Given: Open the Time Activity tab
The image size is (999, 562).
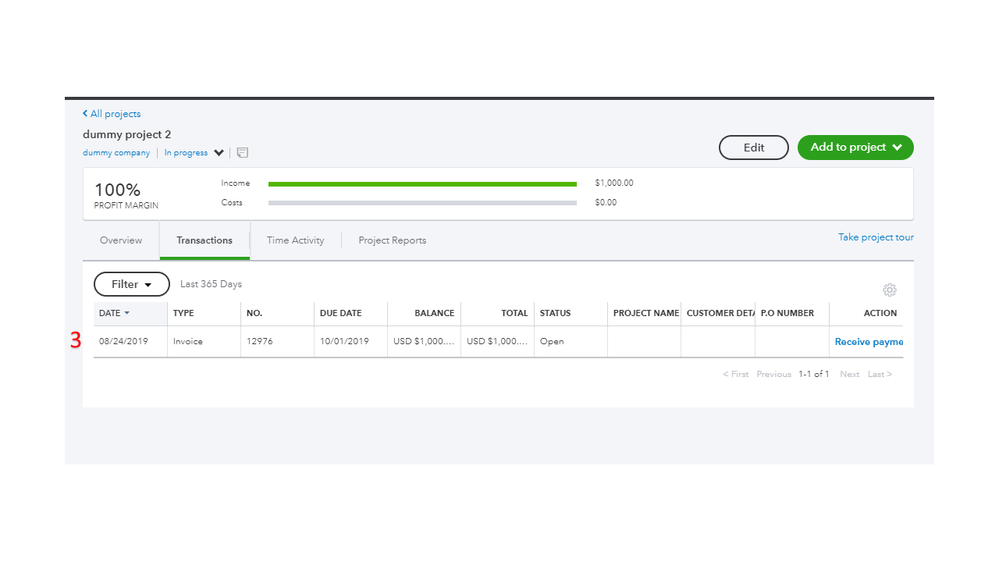Looking at the screenshot, I should pyautogui.click(x=295, y=240).
